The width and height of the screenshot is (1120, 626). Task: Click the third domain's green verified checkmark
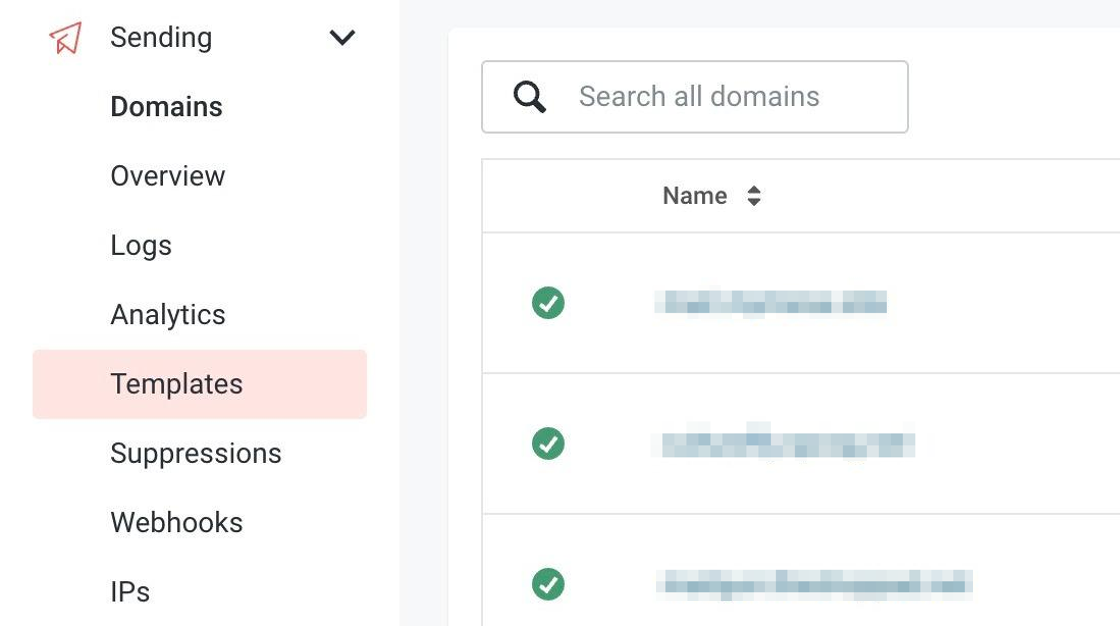click(x=548, y=584)
